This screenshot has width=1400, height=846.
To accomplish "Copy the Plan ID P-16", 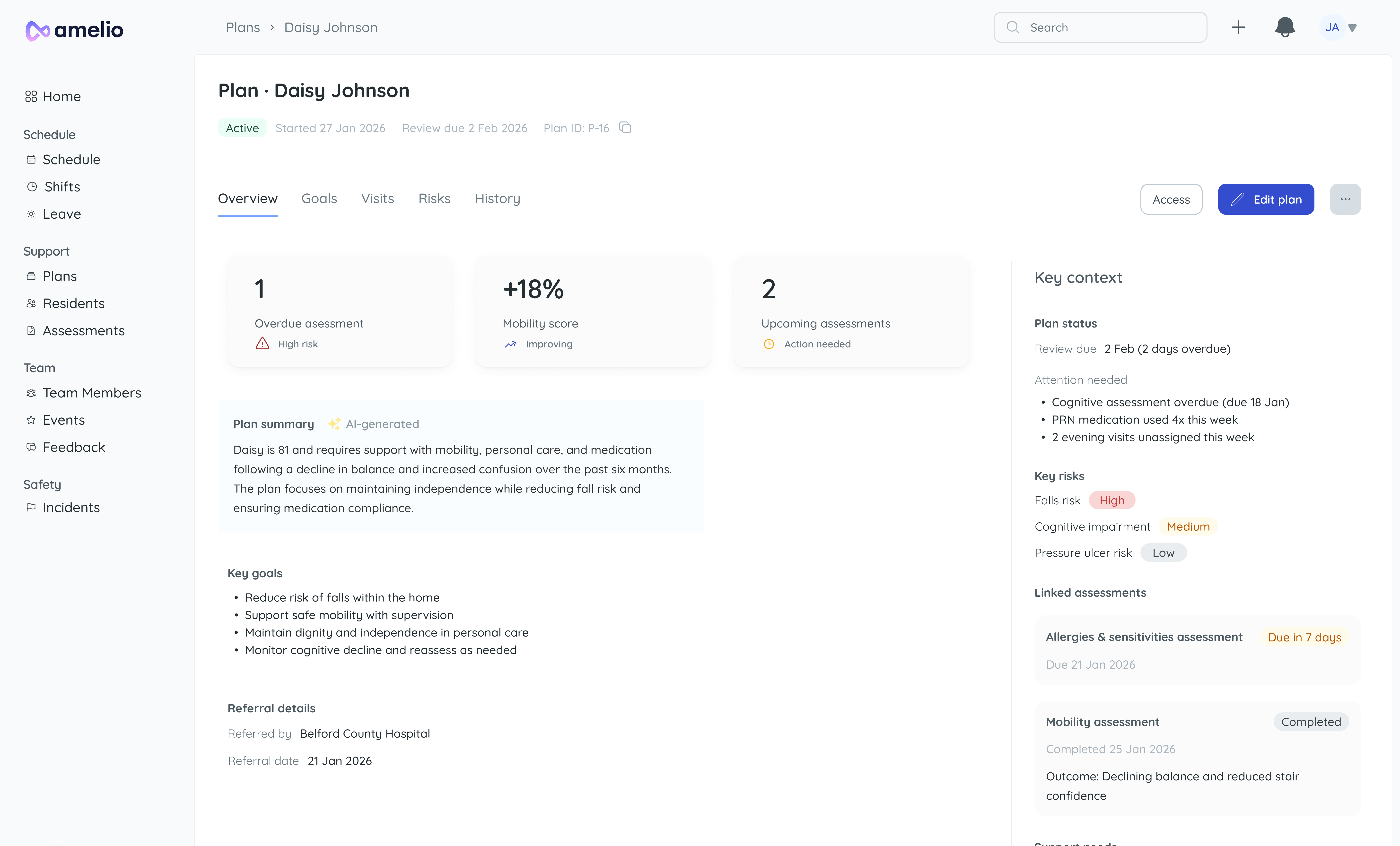I will pos(625,128).
